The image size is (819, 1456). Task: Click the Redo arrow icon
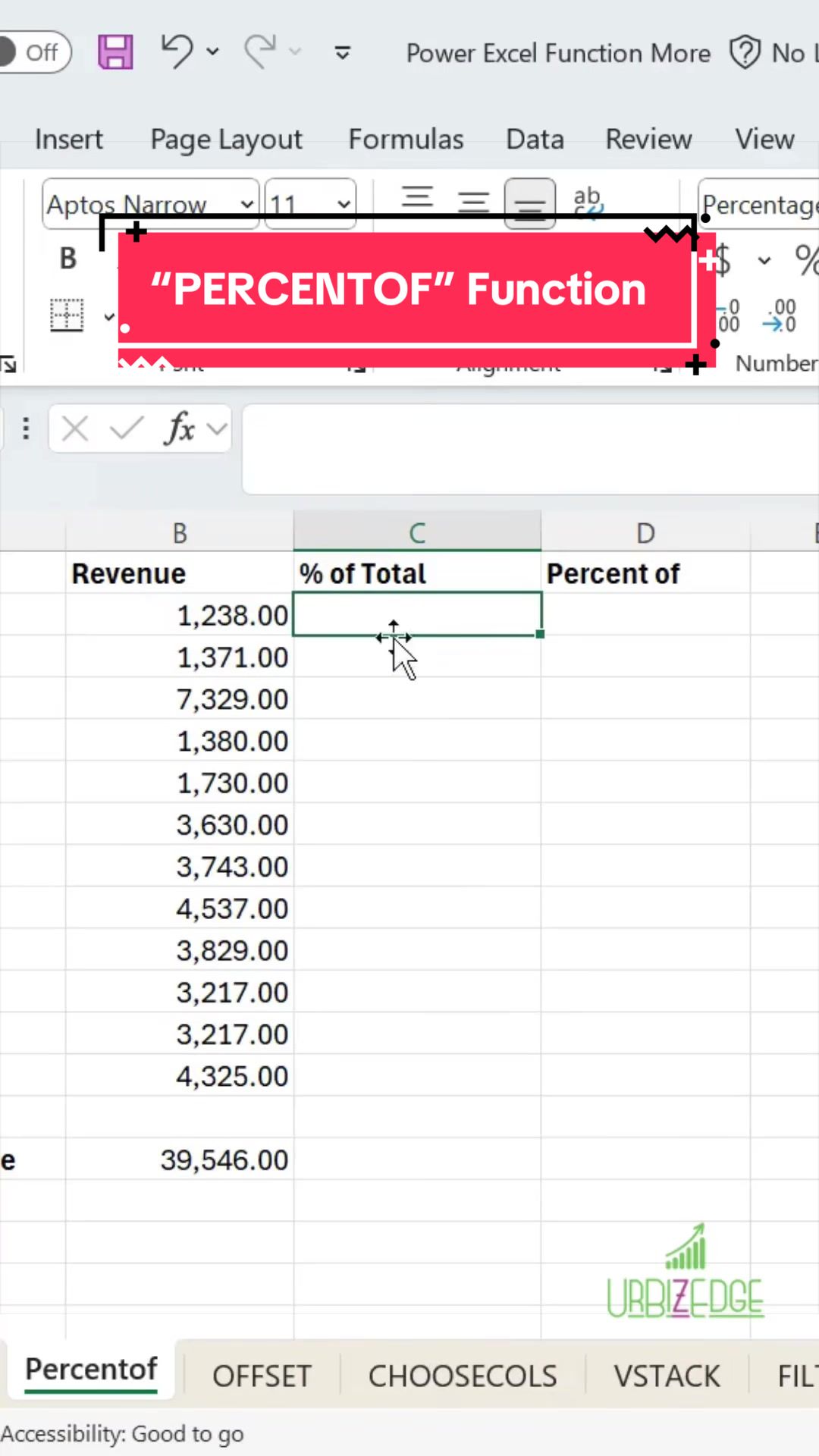coord(261,52)
